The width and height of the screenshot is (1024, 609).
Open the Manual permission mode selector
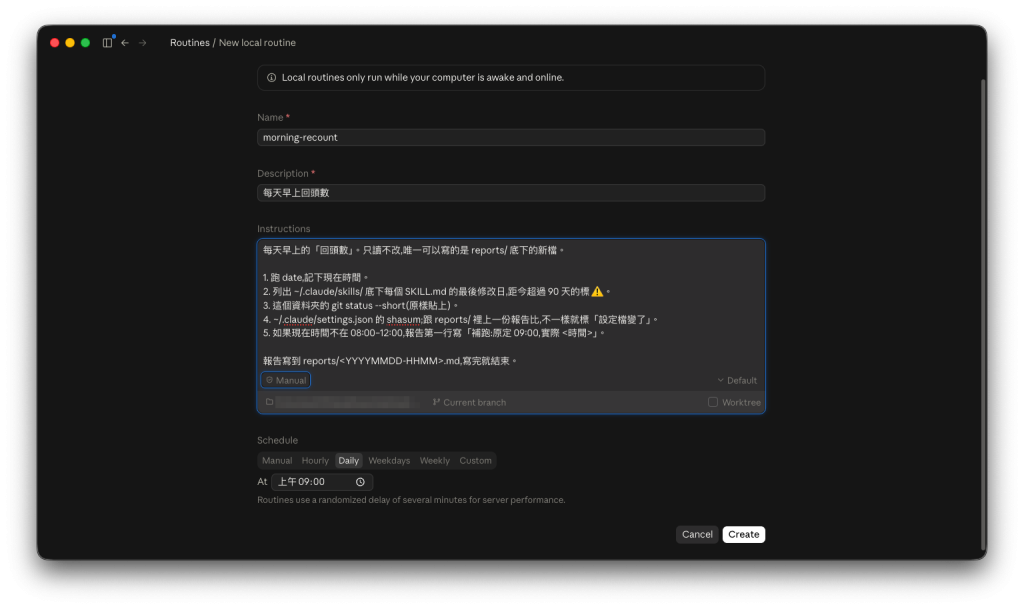(286, 380)
